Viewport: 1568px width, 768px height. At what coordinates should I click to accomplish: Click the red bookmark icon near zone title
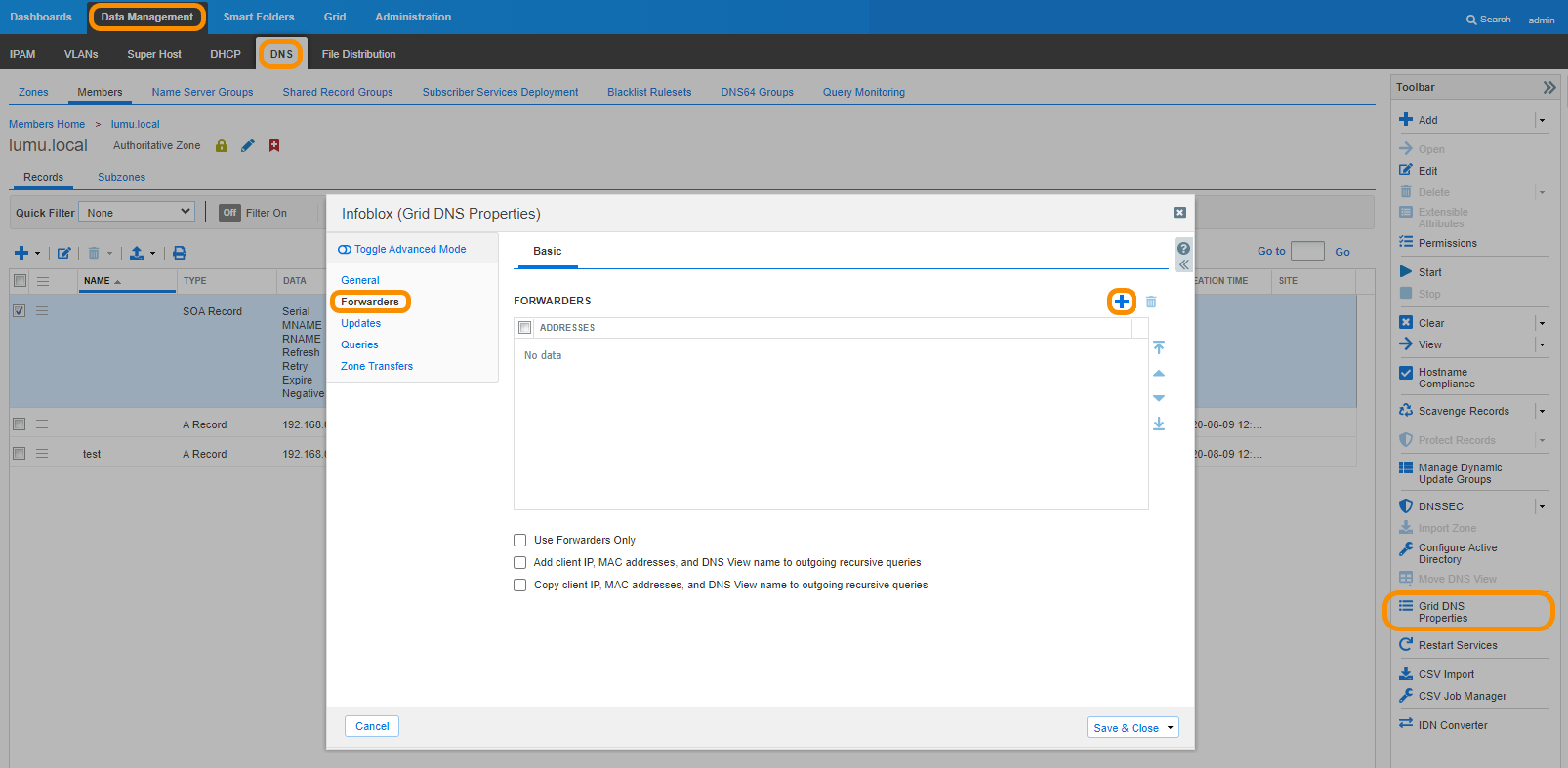coord(274,145)
